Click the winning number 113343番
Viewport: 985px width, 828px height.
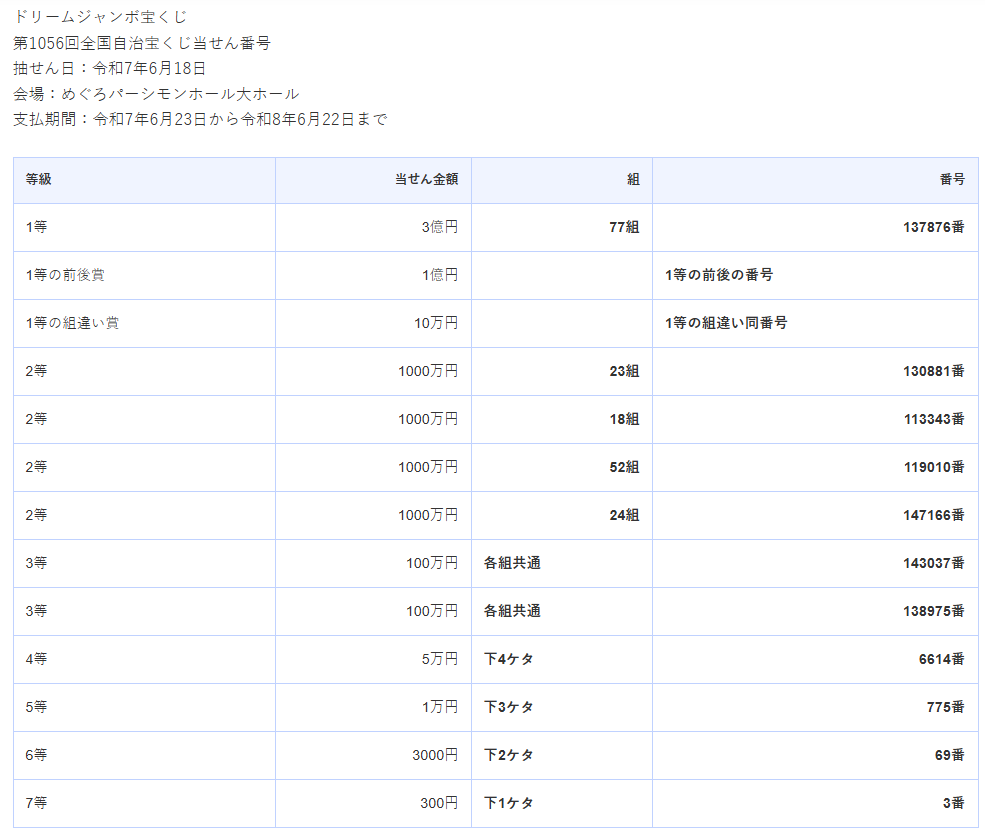tap(934, 419)
